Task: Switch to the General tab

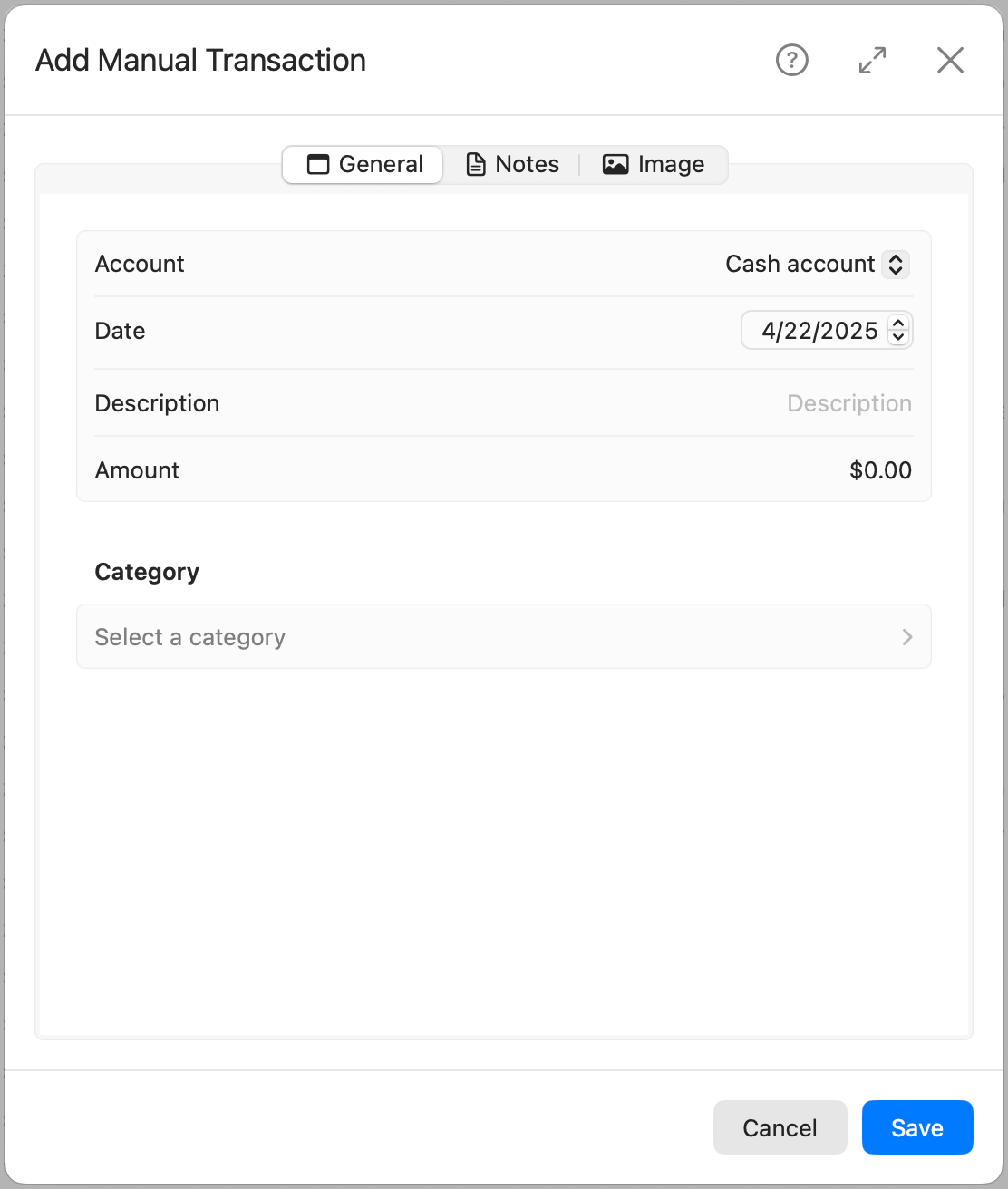Action: (x=363, y=164)
